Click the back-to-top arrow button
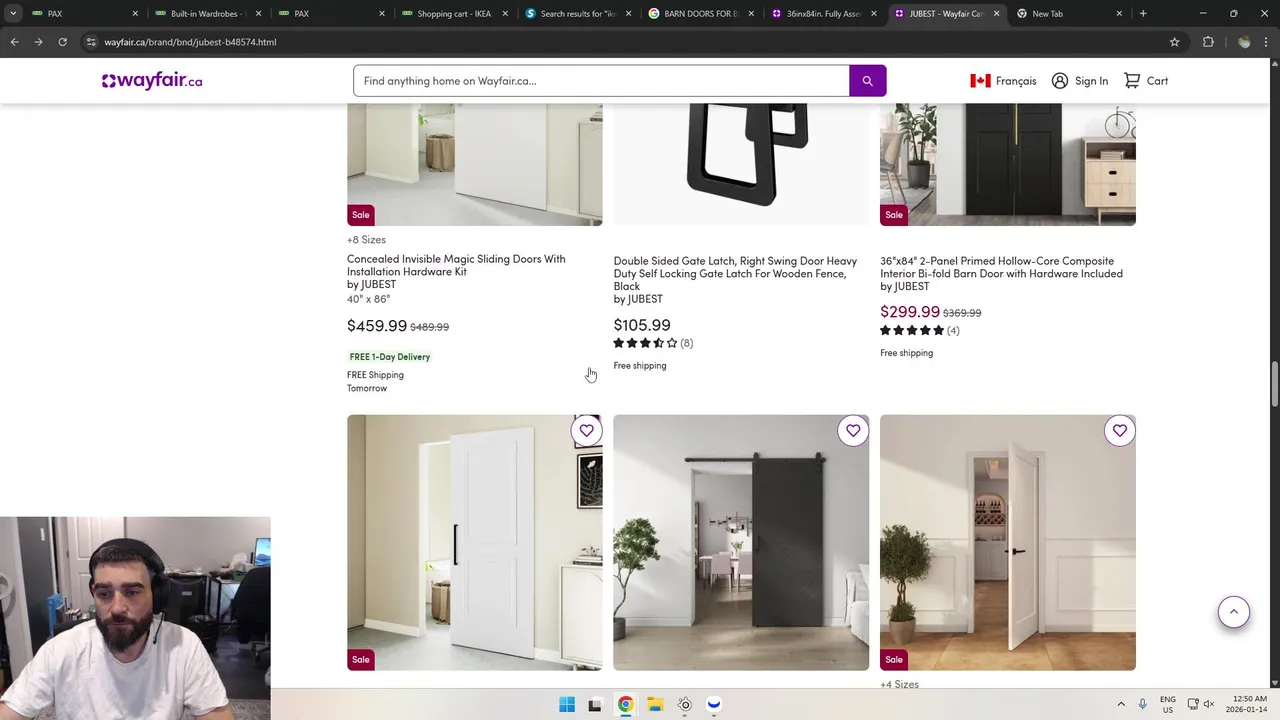 click(x=1234, y=612)
